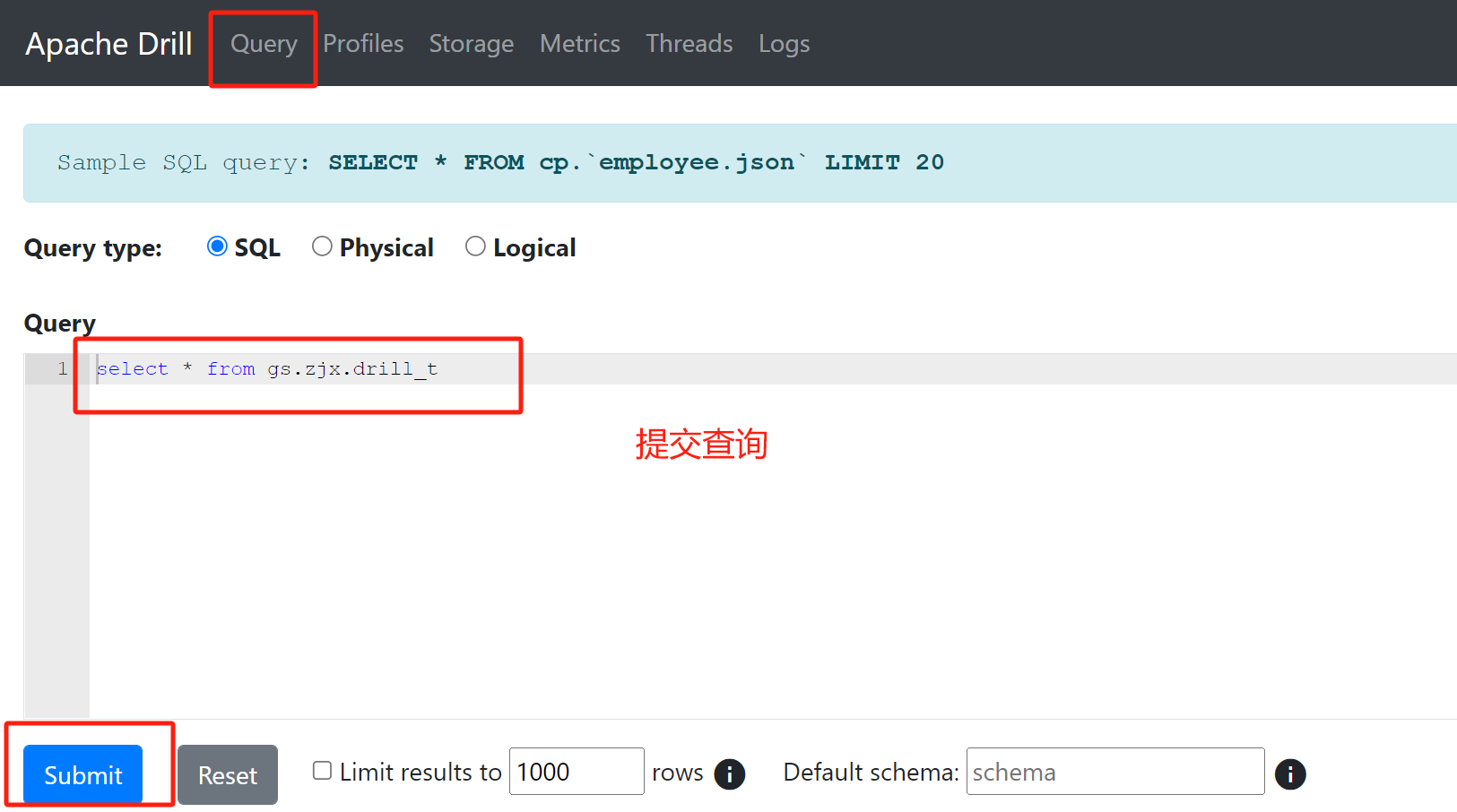Select the SQL query type radio button

217,246
